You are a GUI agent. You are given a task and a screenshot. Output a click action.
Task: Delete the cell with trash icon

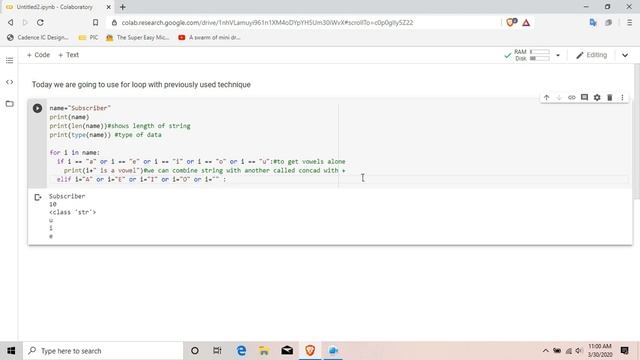click(x=609, y=98)
